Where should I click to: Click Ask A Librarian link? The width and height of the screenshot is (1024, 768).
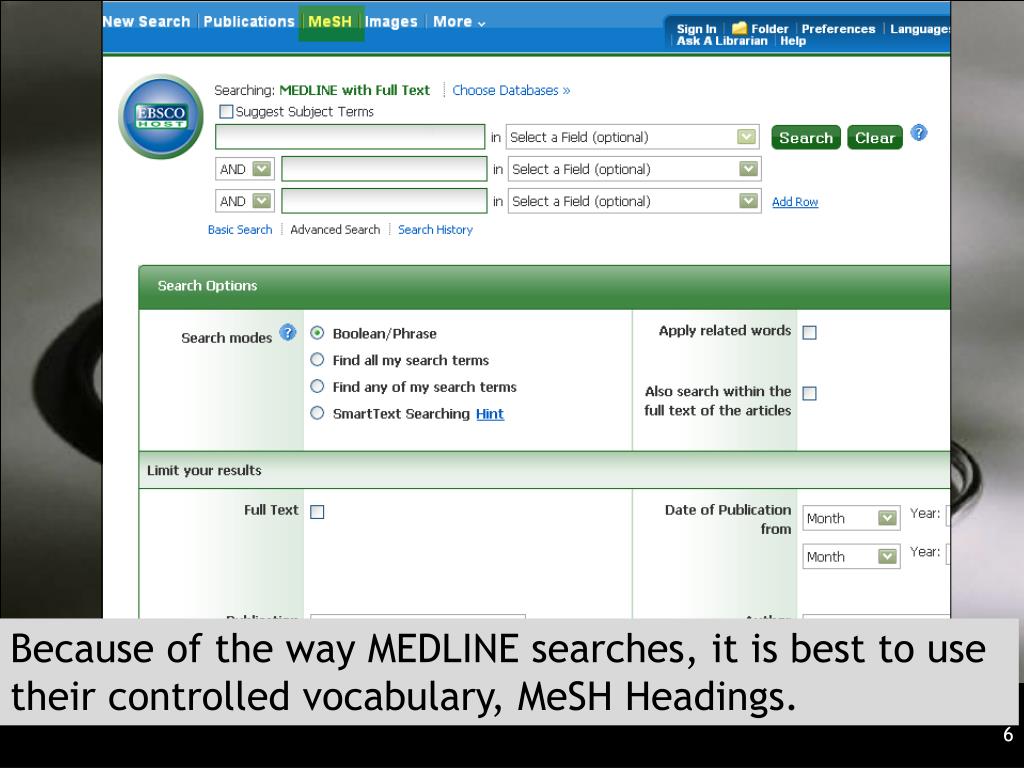point(722,40)
